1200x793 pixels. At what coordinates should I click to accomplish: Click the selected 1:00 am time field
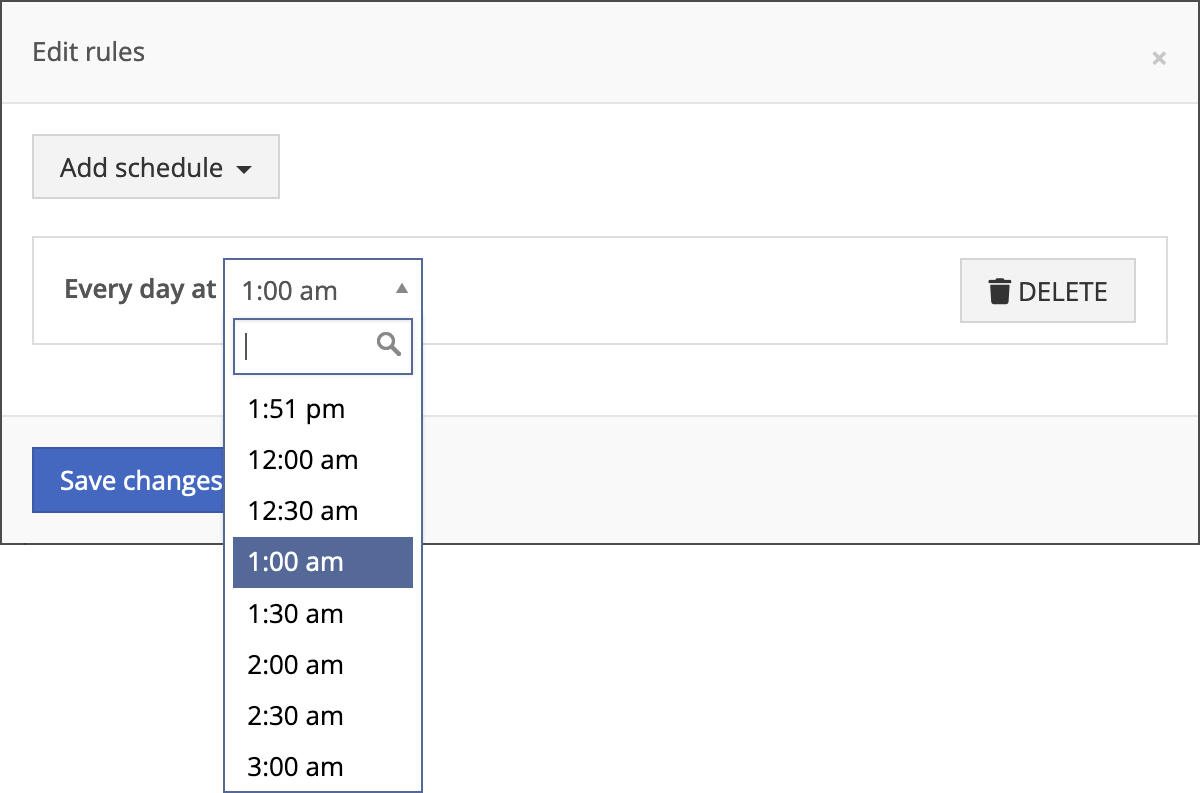click(300, 291)
